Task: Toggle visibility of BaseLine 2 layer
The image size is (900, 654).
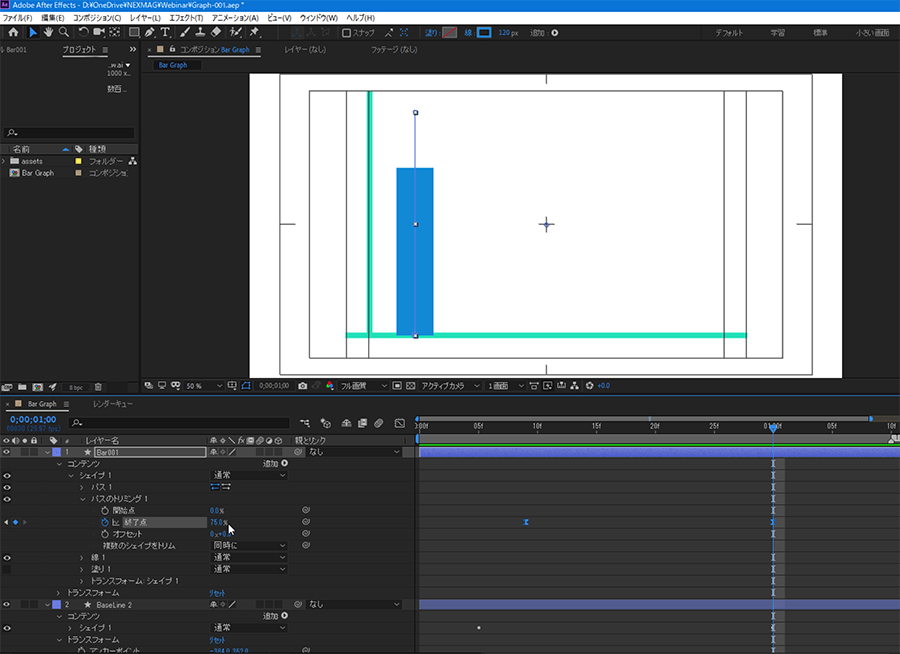Action: tap(7, 604)
